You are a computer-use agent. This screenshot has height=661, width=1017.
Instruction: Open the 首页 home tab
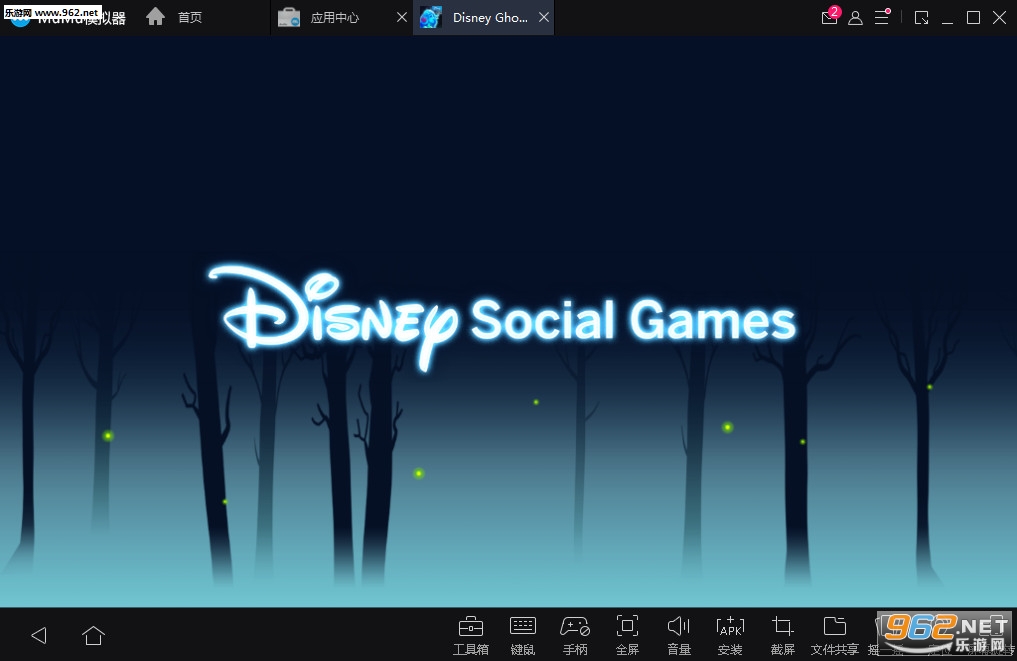[174, 18]
